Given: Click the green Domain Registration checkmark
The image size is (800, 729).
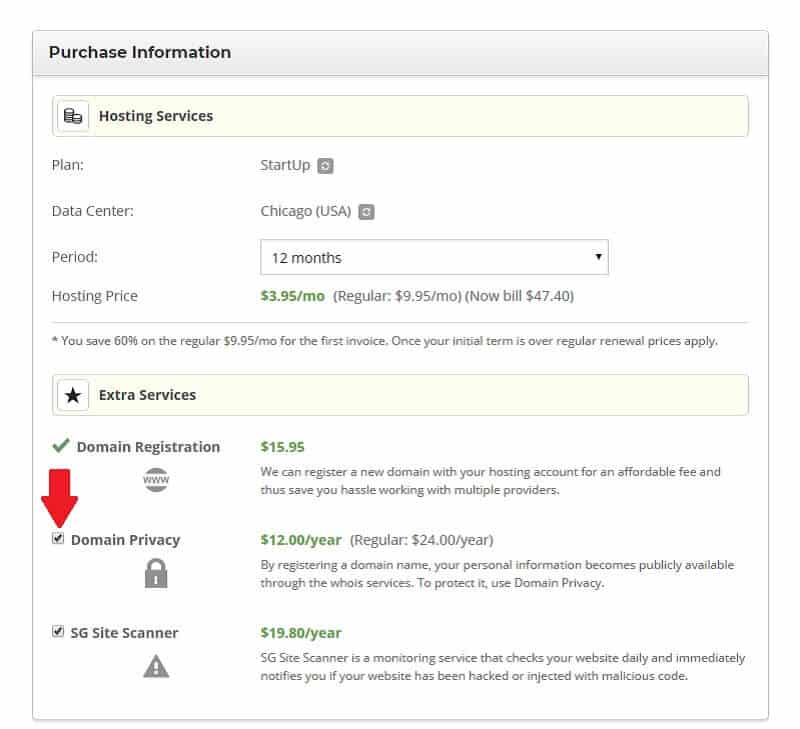Looking at the screenshot, I should coord(61,445).
